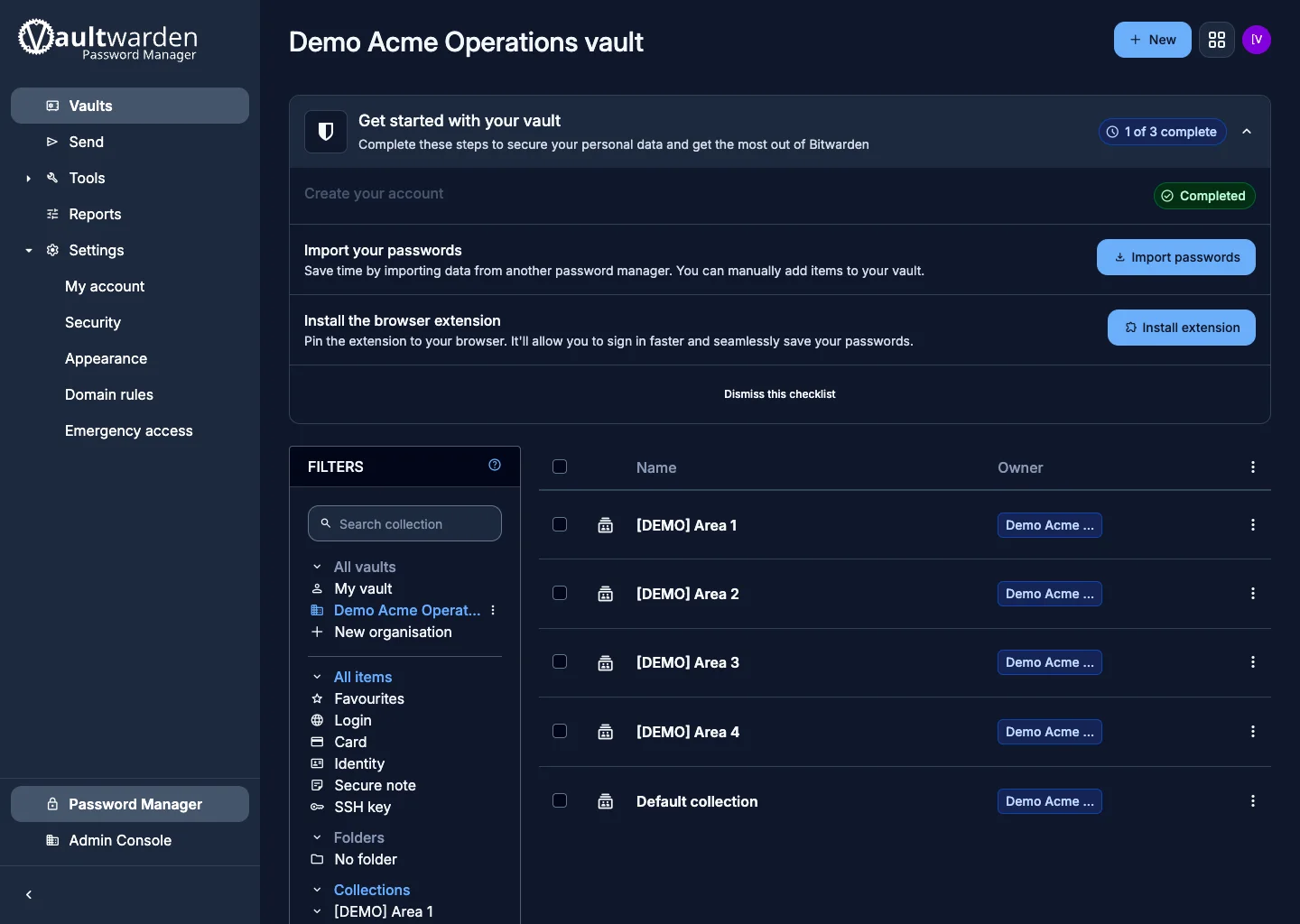The height and width of the screenshot is (924, 1300).
Task: Go to Appearance settings
Action: [x=106, y=358]
